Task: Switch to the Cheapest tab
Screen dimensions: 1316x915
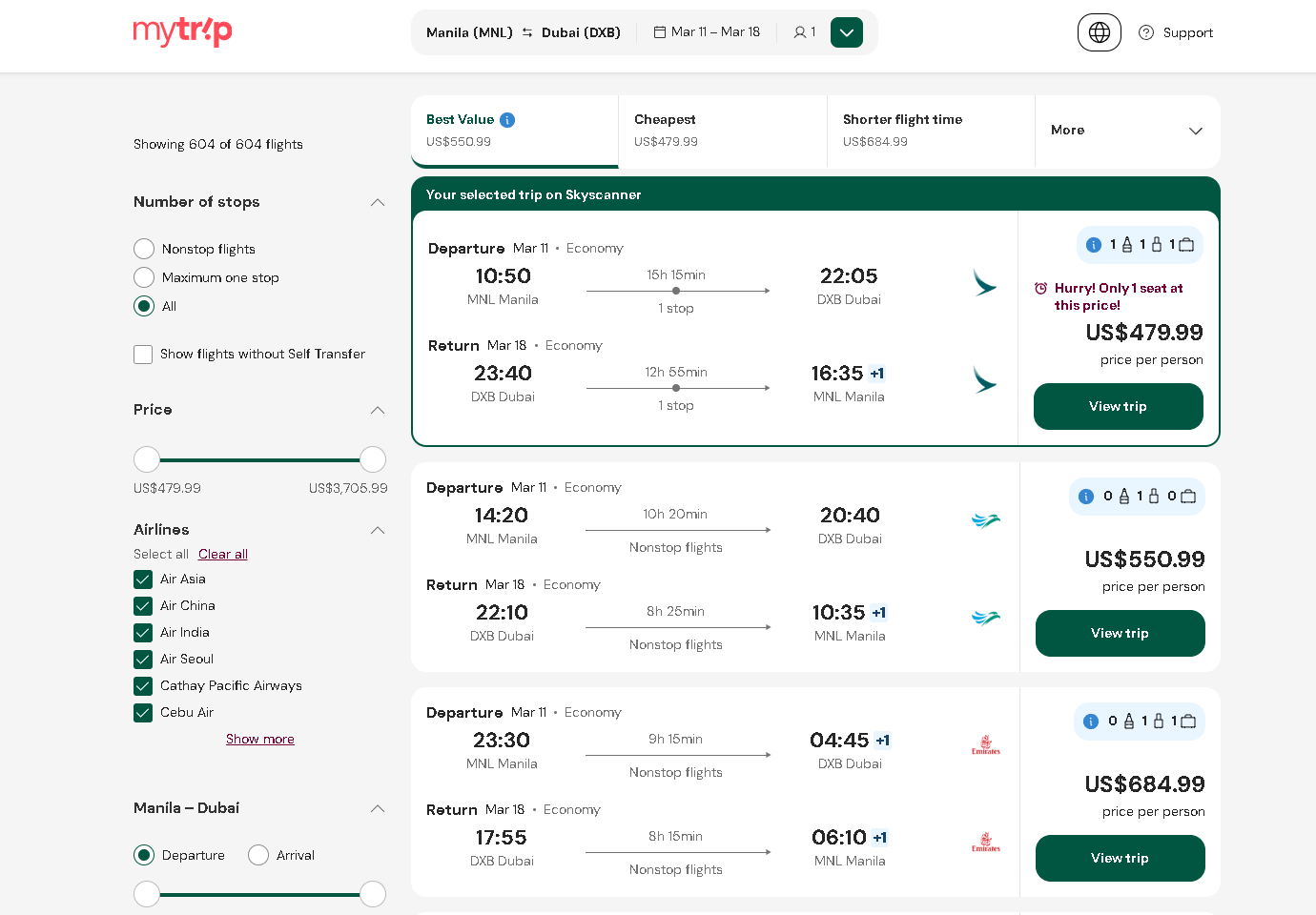Action: click(x=722, y=131)
